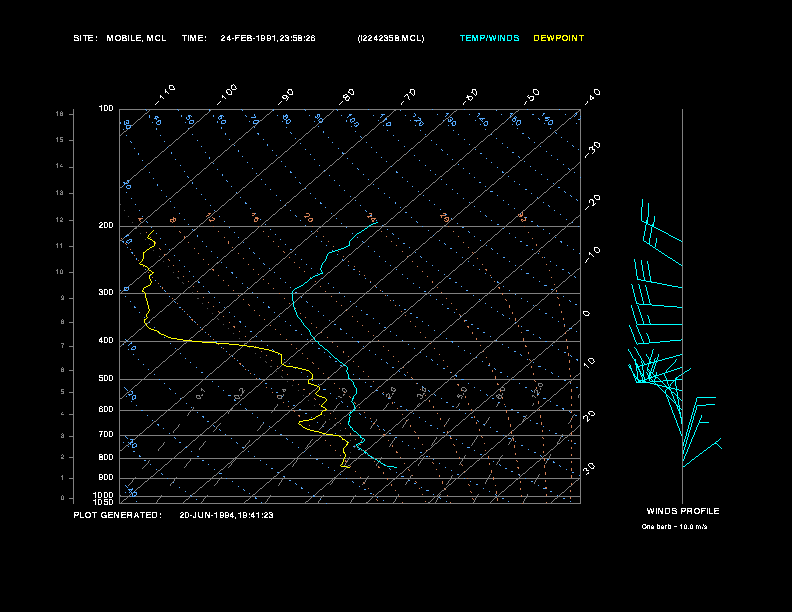Click the "PLOT GENERATED:" label
The image size is (792, 612).
click(118, 515)
